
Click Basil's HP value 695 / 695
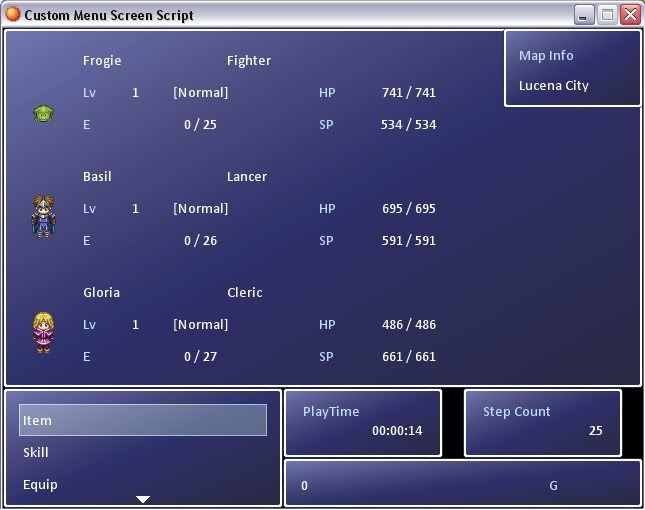409,209
